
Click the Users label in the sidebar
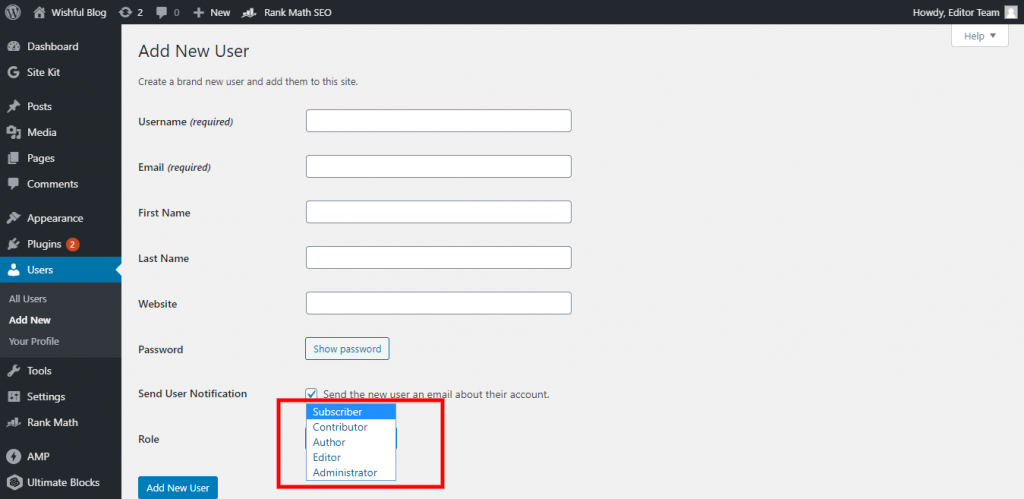click(x=40, y=270)
